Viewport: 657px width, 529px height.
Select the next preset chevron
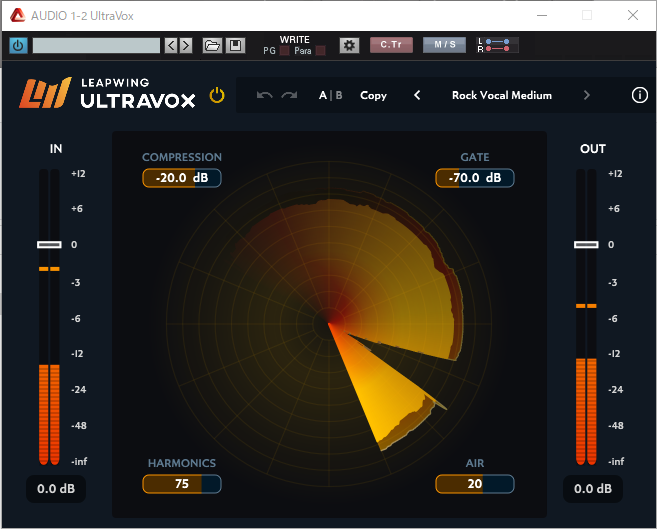(x=587, y=95)
